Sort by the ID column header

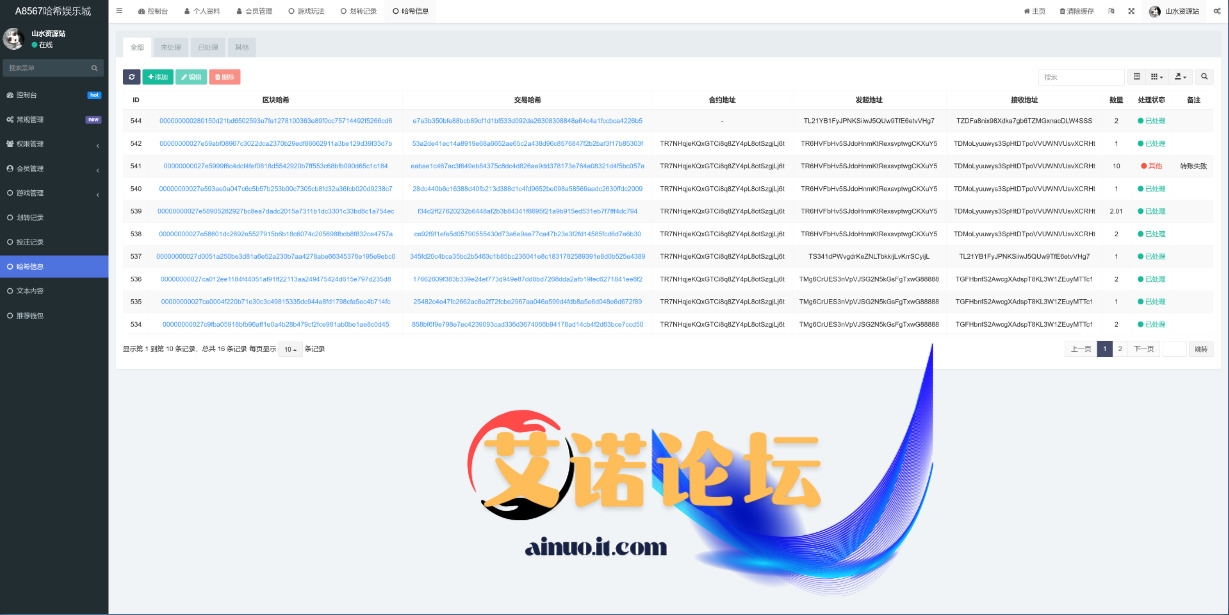tap(136, 100)
